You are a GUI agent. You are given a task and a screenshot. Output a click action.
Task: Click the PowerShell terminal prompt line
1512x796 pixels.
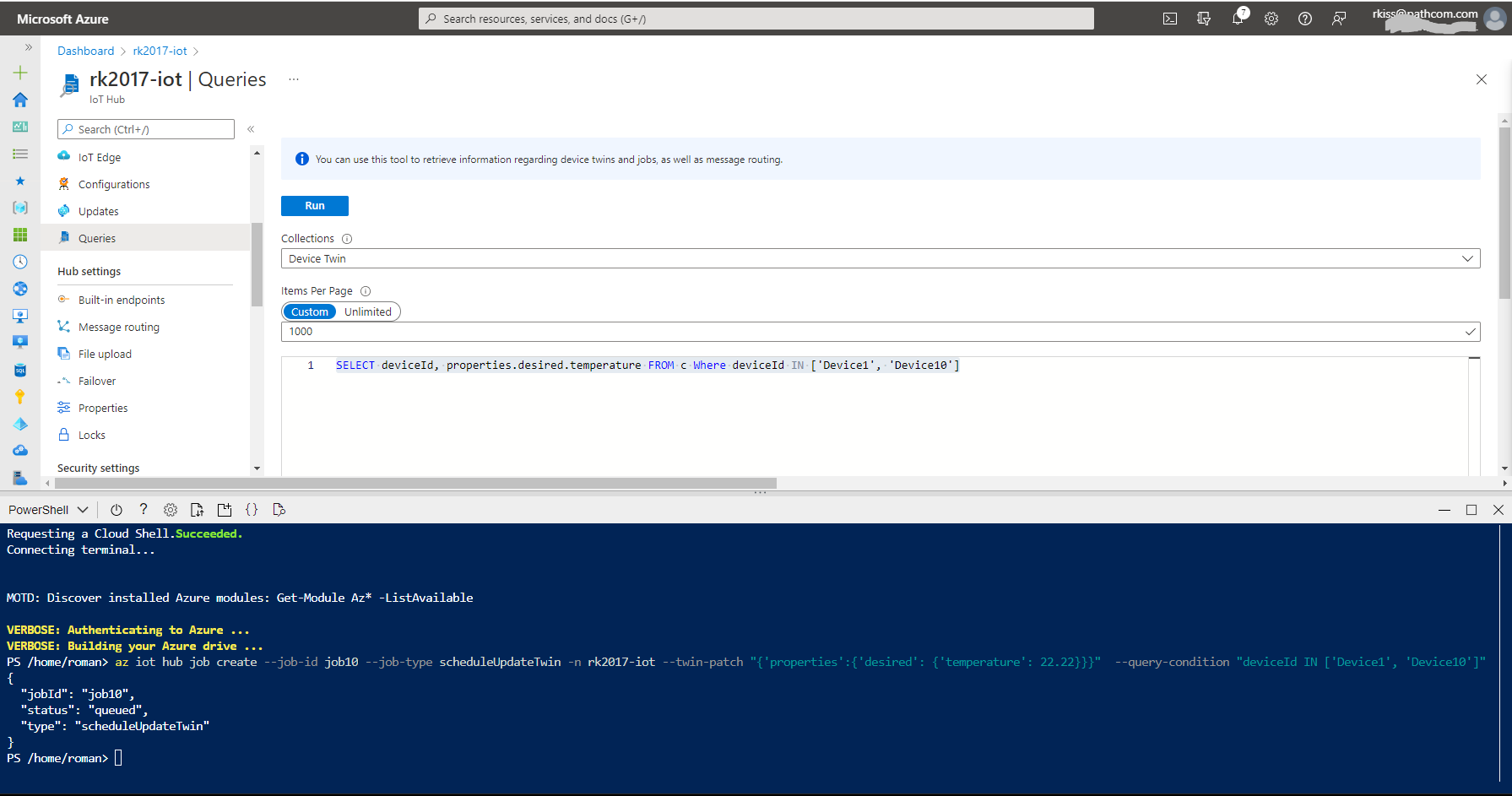(64, 758)
